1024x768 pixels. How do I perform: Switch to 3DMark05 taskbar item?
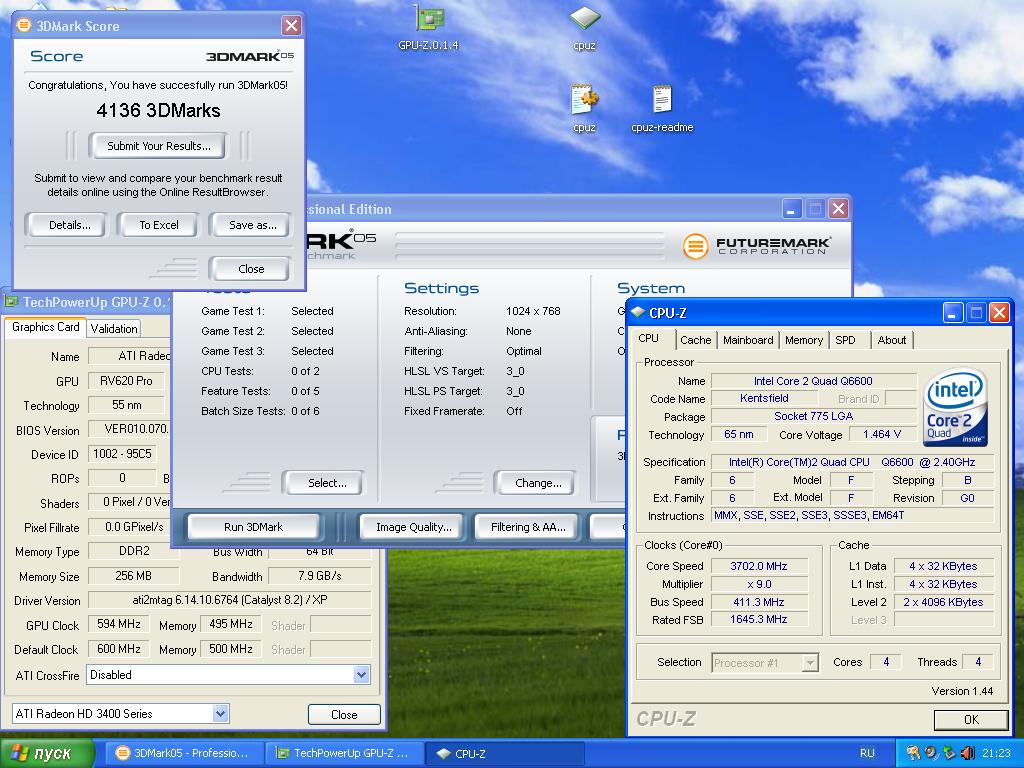point(183,753)
